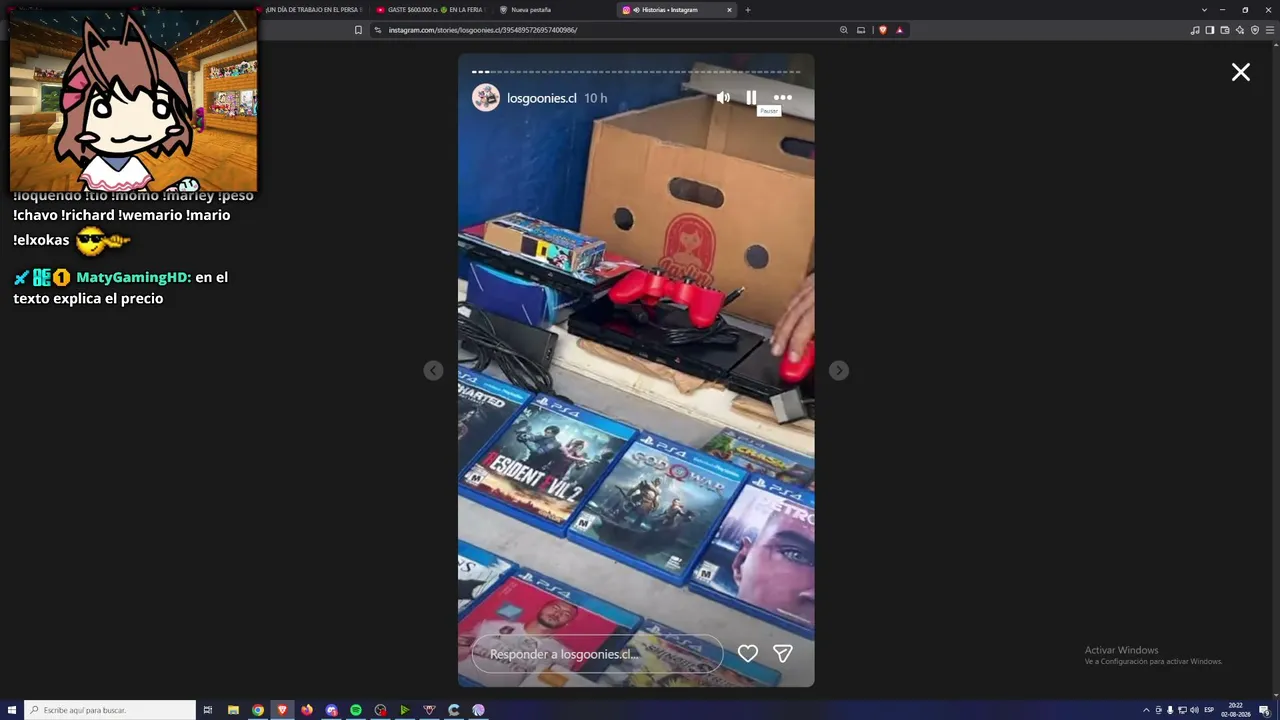Change the ESP keyboard language
This screenshot has height=720, width=1280.
pyautogui.click(x=1209, y=710)
